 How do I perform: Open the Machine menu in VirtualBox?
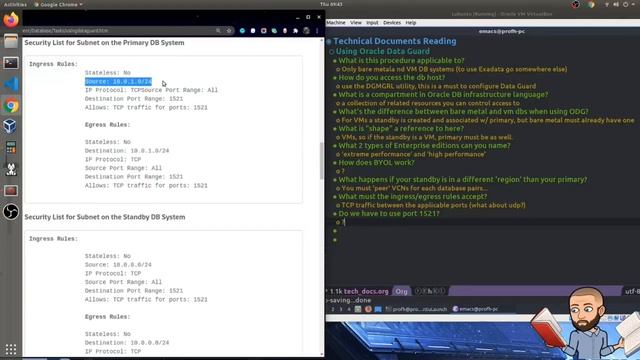coord(336,23)
